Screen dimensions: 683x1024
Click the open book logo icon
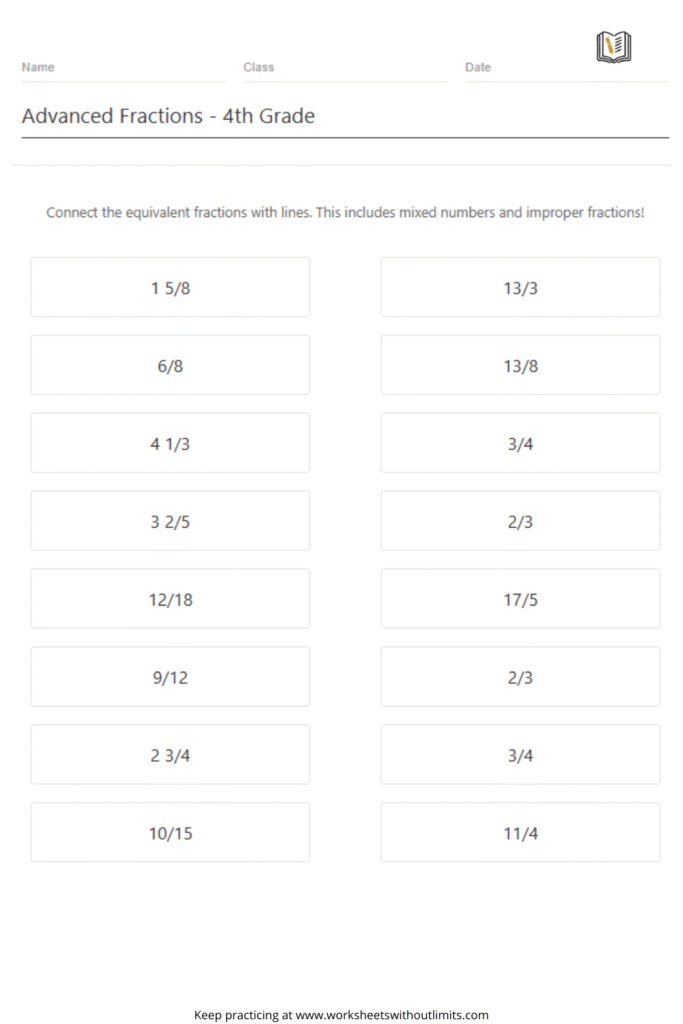point(614,47)
